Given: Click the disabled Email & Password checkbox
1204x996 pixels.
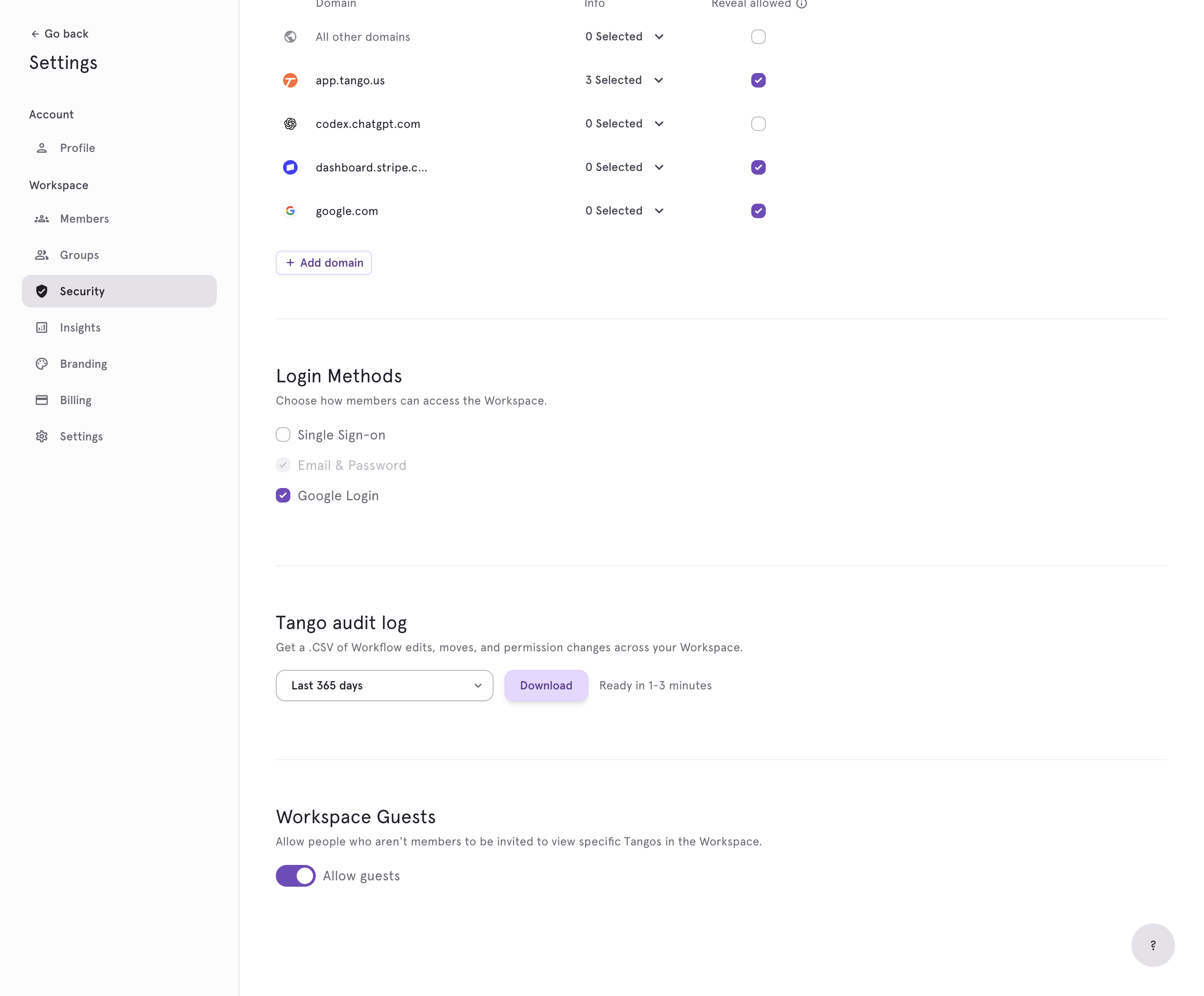Looking at the screenshot, I should click(x=283, y=465).
